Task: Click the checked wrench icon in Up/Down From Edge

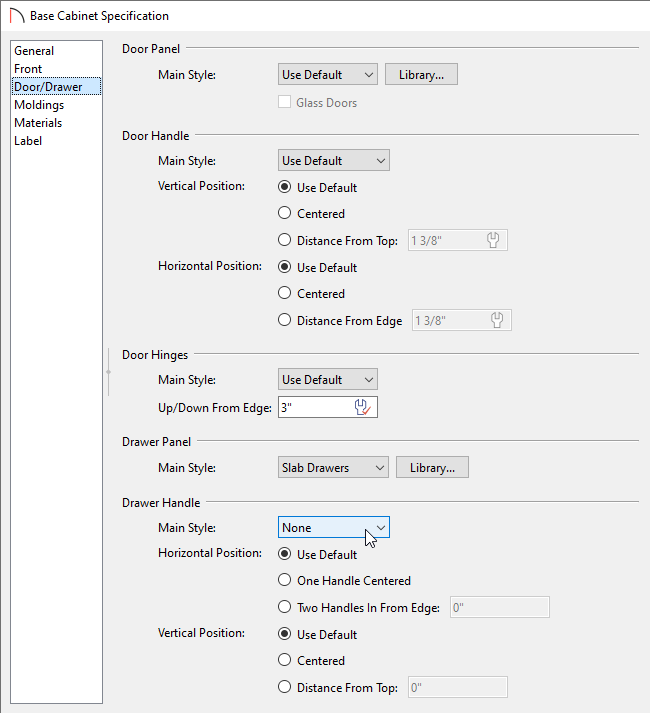Action: pos(363,407)
